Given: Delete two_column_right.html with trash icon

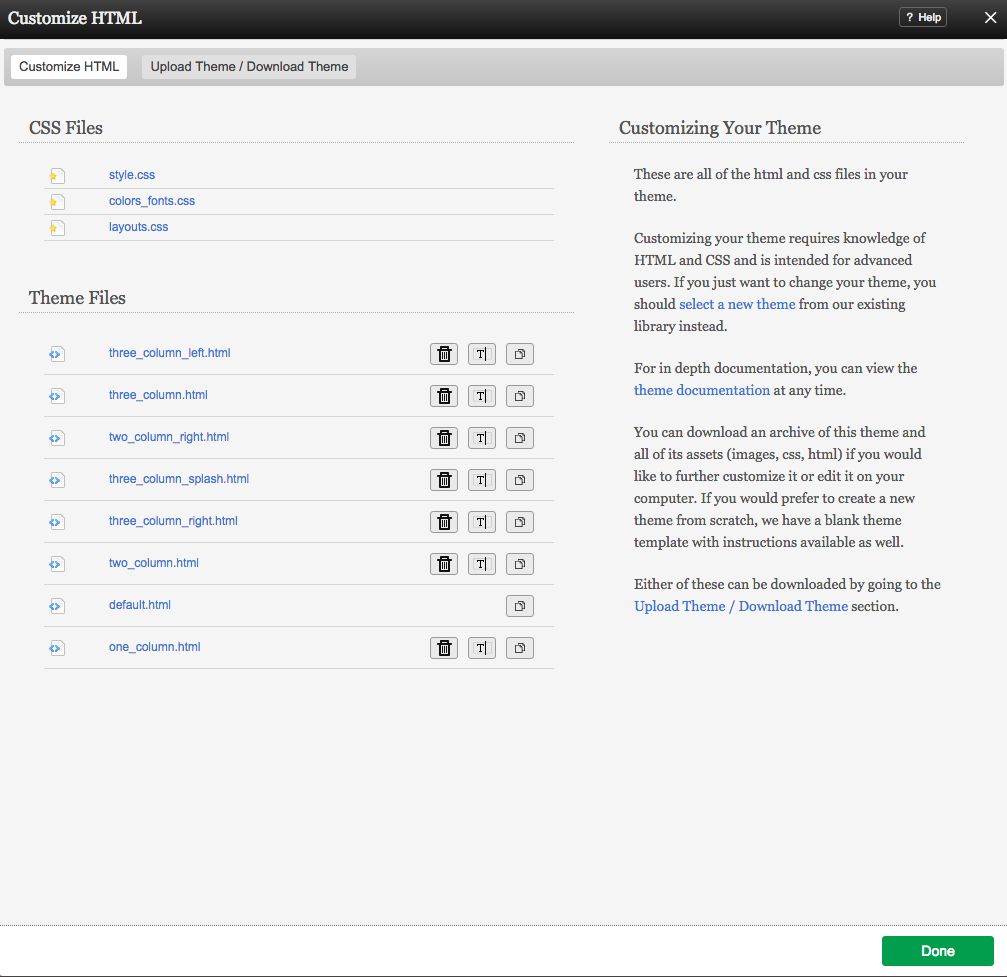Looking at the screenshot, I should pos(444,438).
